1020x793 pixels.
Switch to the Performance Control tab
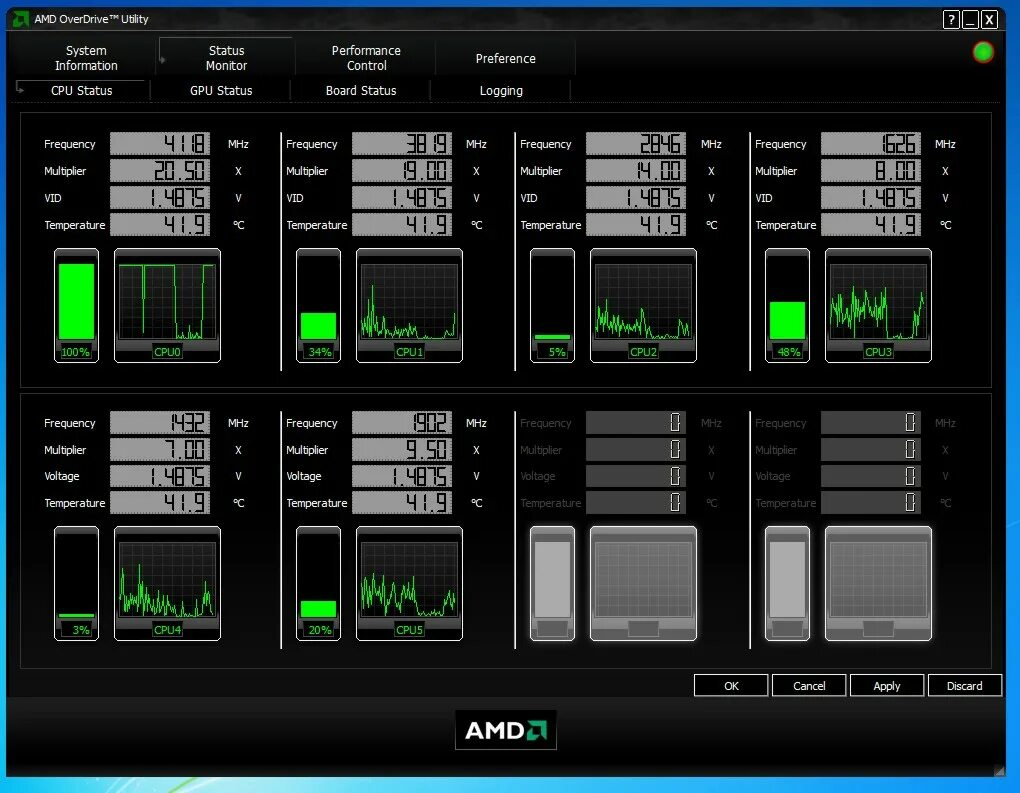(365, 55)
